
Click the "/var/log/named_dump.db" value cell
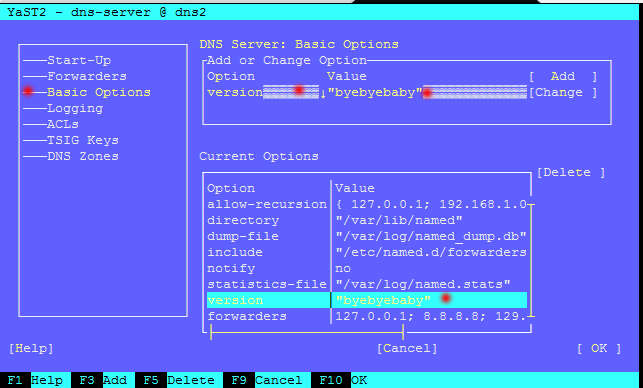(x=431, y=236)
